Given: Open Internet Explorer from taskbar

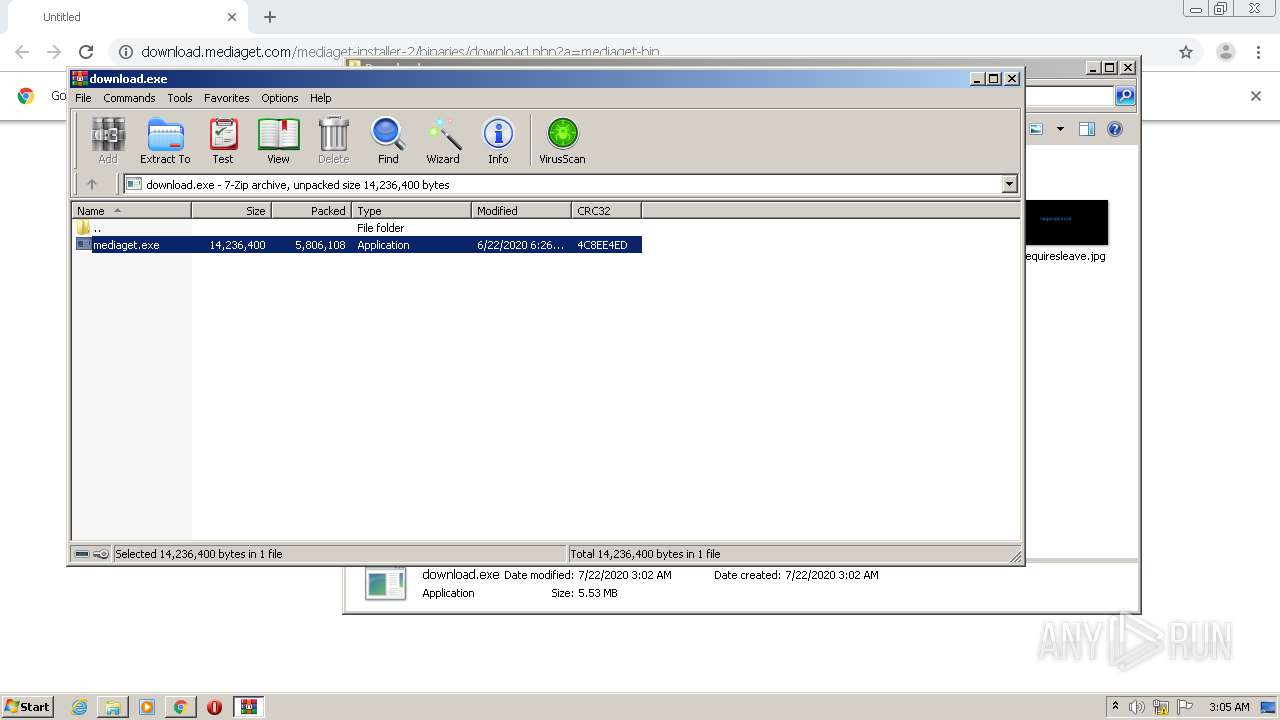Looking at the screenshot, I should 79,707.
